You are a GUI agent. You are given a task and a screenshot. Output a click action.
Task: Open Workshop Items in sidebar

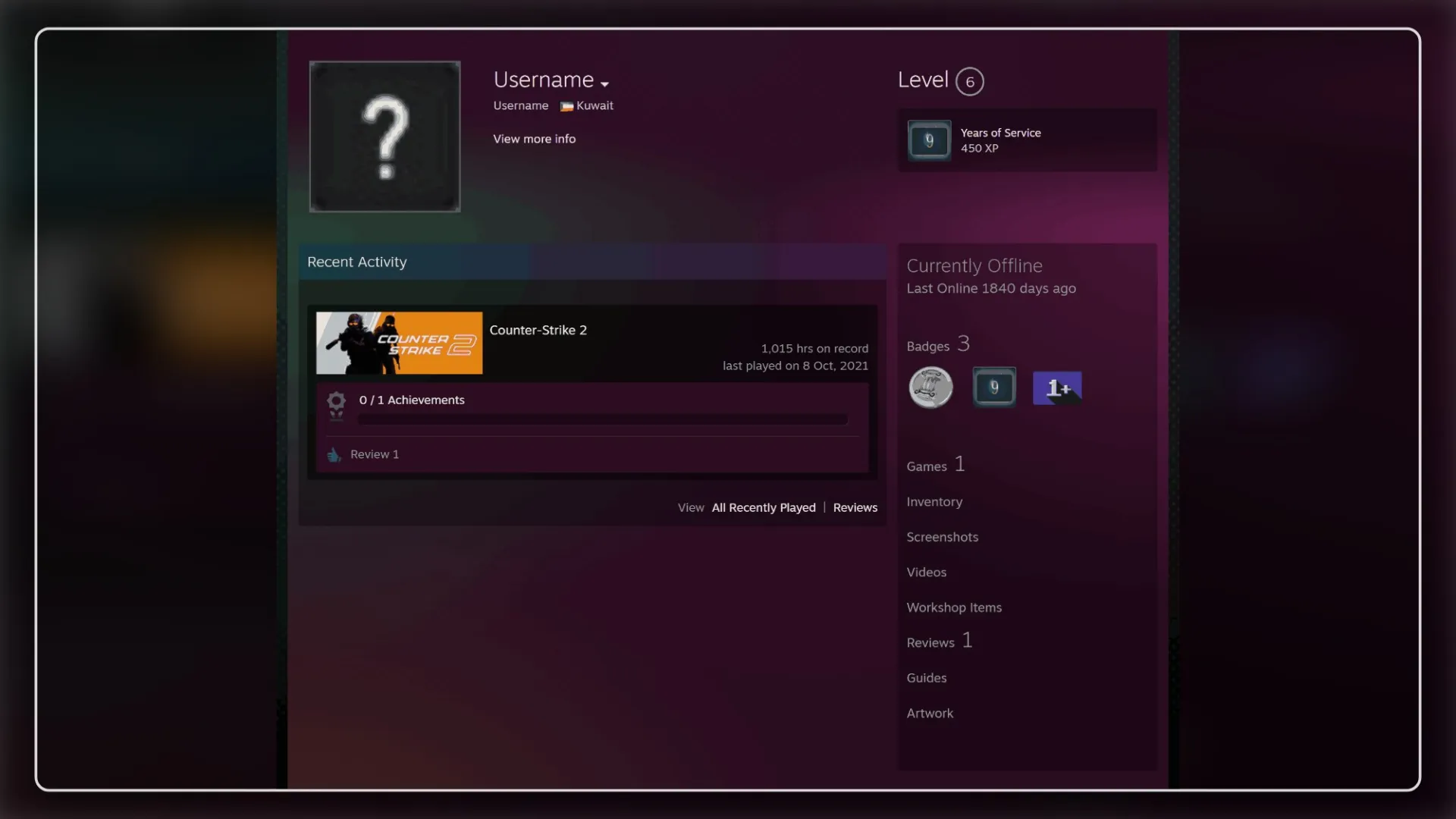click(x=954, y=607)
